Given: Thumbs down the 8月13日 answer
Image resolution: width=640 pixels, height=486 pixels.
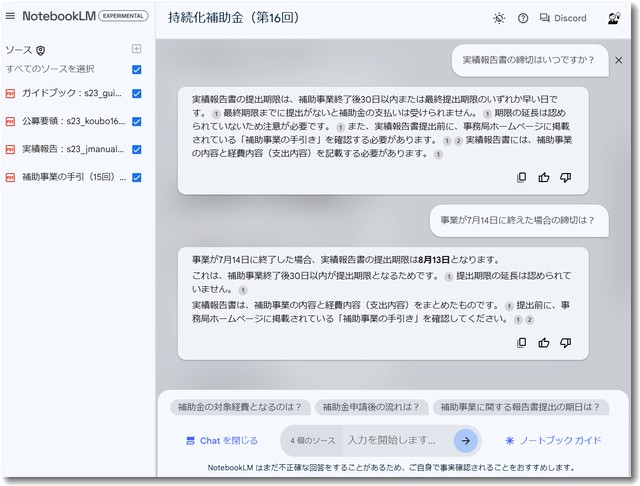Looking at the screenshot, I should pyautogui.click(x=565, y=343).
